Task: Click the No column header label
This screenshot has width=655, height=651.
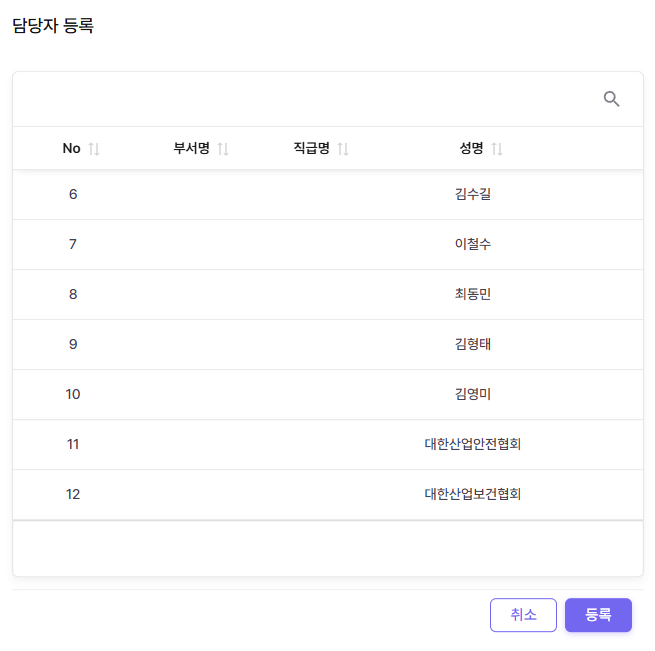Action: 71,149
